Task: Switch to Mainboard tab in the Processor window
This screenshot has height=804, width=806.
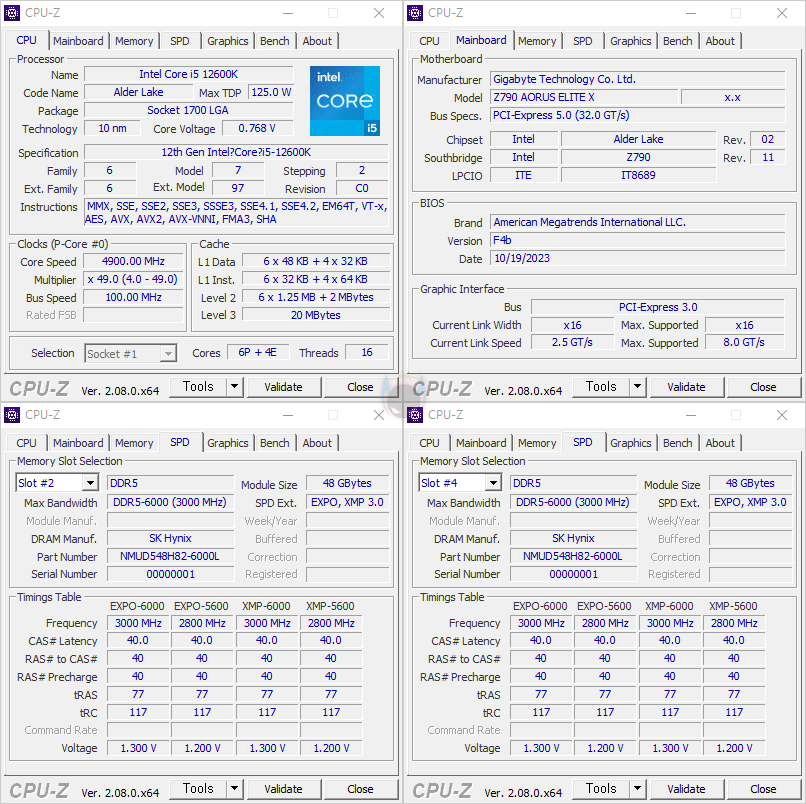Action: pos(78,41)
